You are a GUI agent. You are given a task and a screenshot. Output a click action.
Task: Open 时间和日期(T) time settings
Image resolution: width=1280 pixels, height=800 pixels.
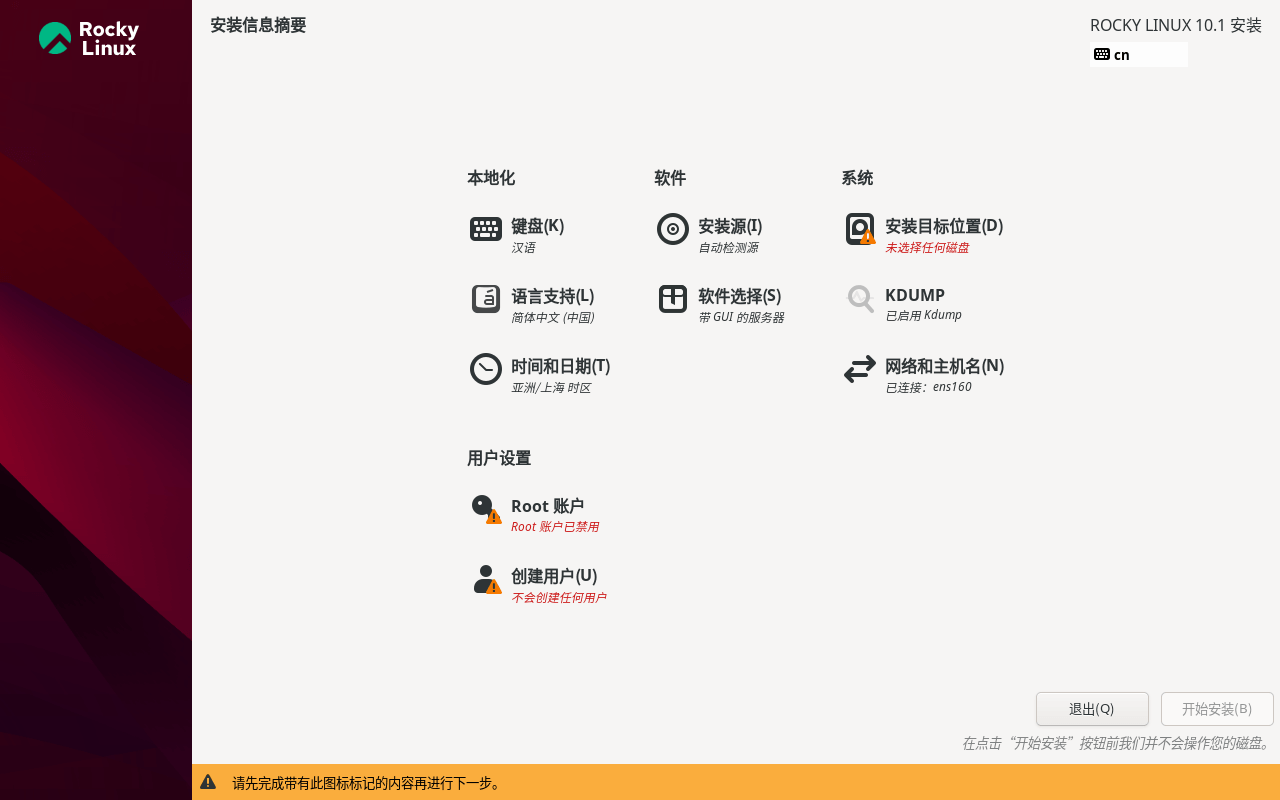click(x=560, y=366)
